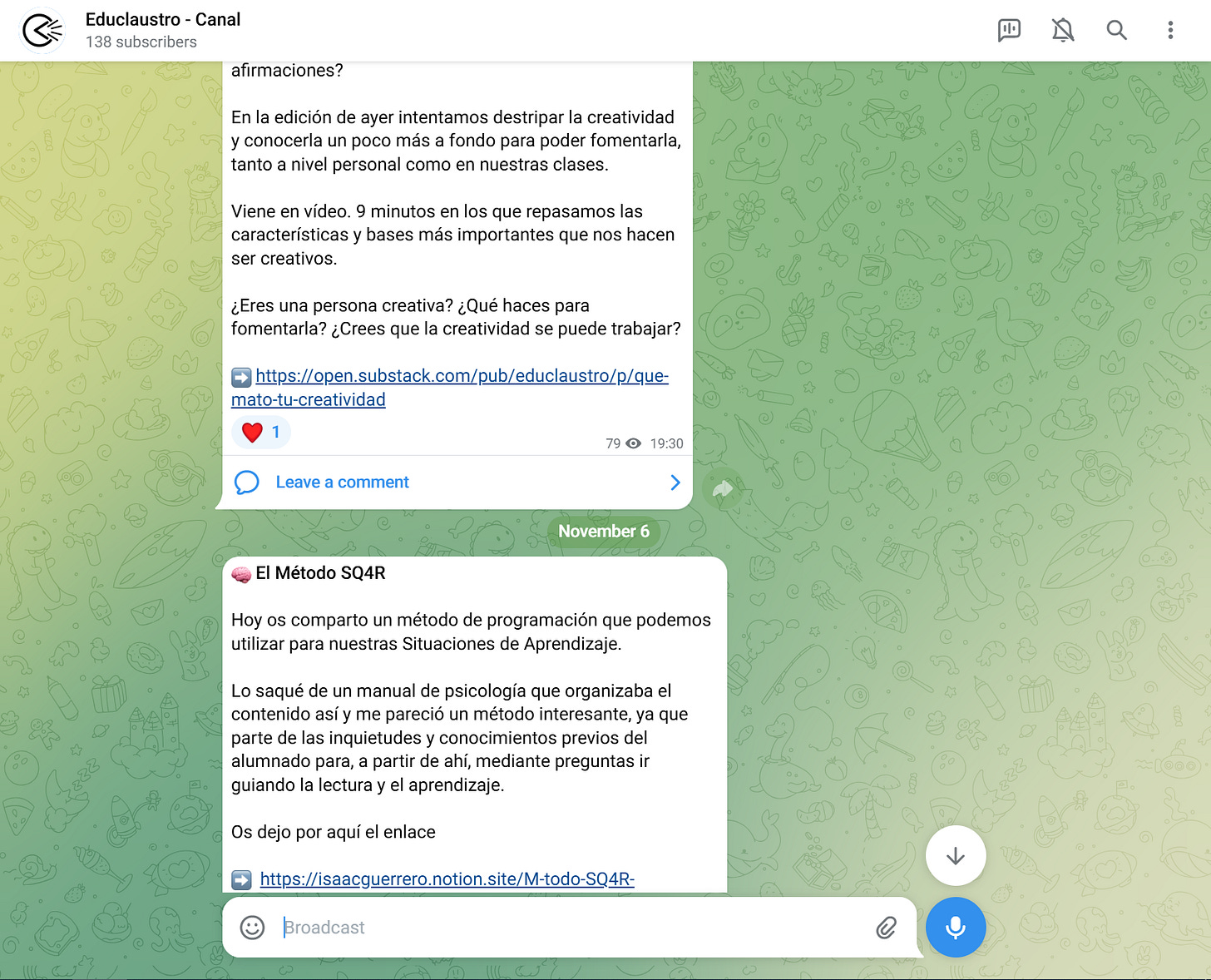Click the 19:30 message timestamp

[x=666, y=444]
